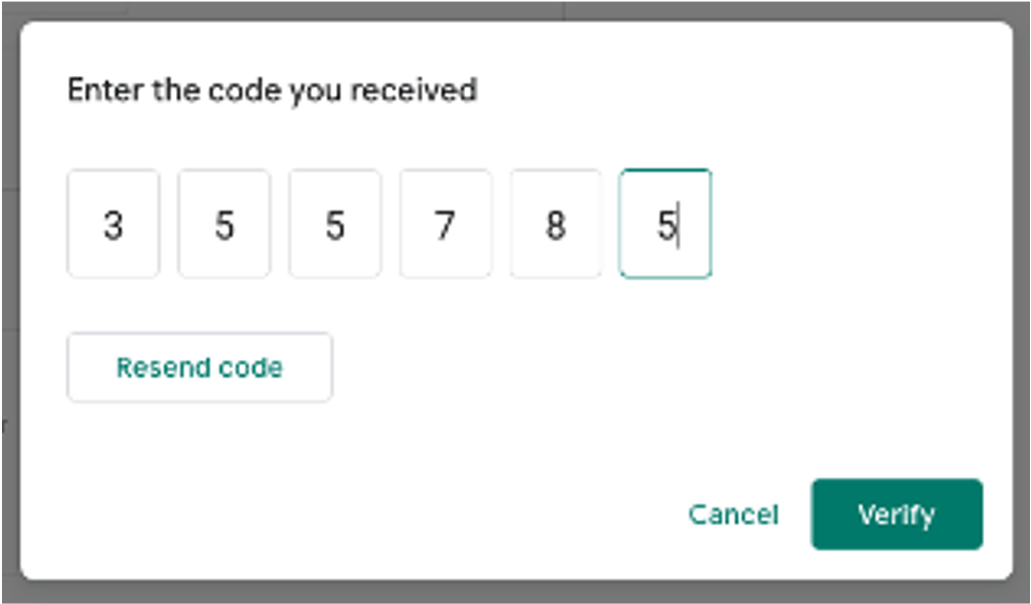
Task: Select the fifth digit box containing 8
Action: (x=556, y=224)
